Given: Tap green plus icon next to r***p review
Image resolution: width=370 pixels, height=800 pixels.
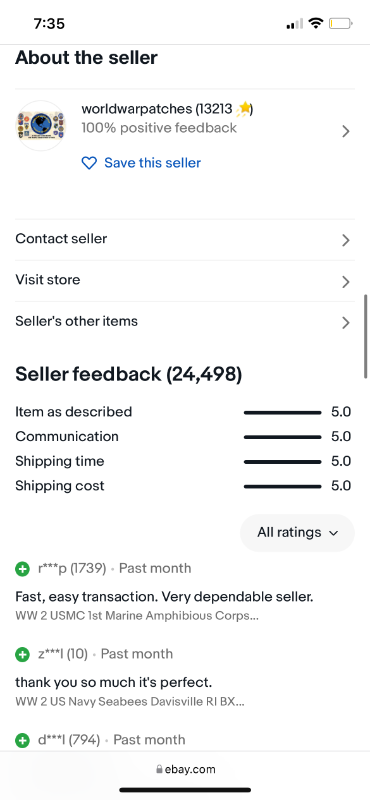Looking at the screenshot, I should (x=22, y=569).
